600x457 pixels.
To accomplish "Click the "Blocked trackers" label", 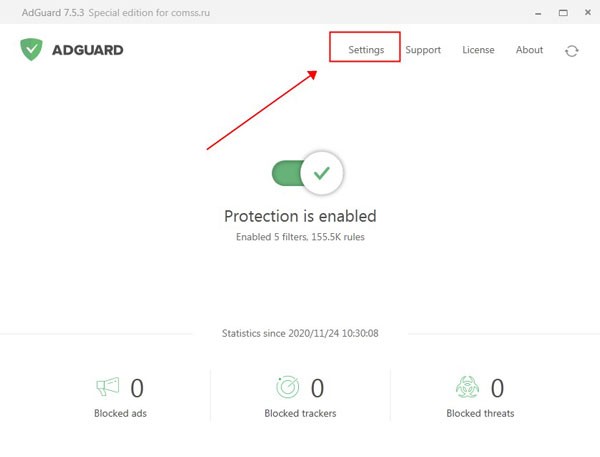I will 300,413.
